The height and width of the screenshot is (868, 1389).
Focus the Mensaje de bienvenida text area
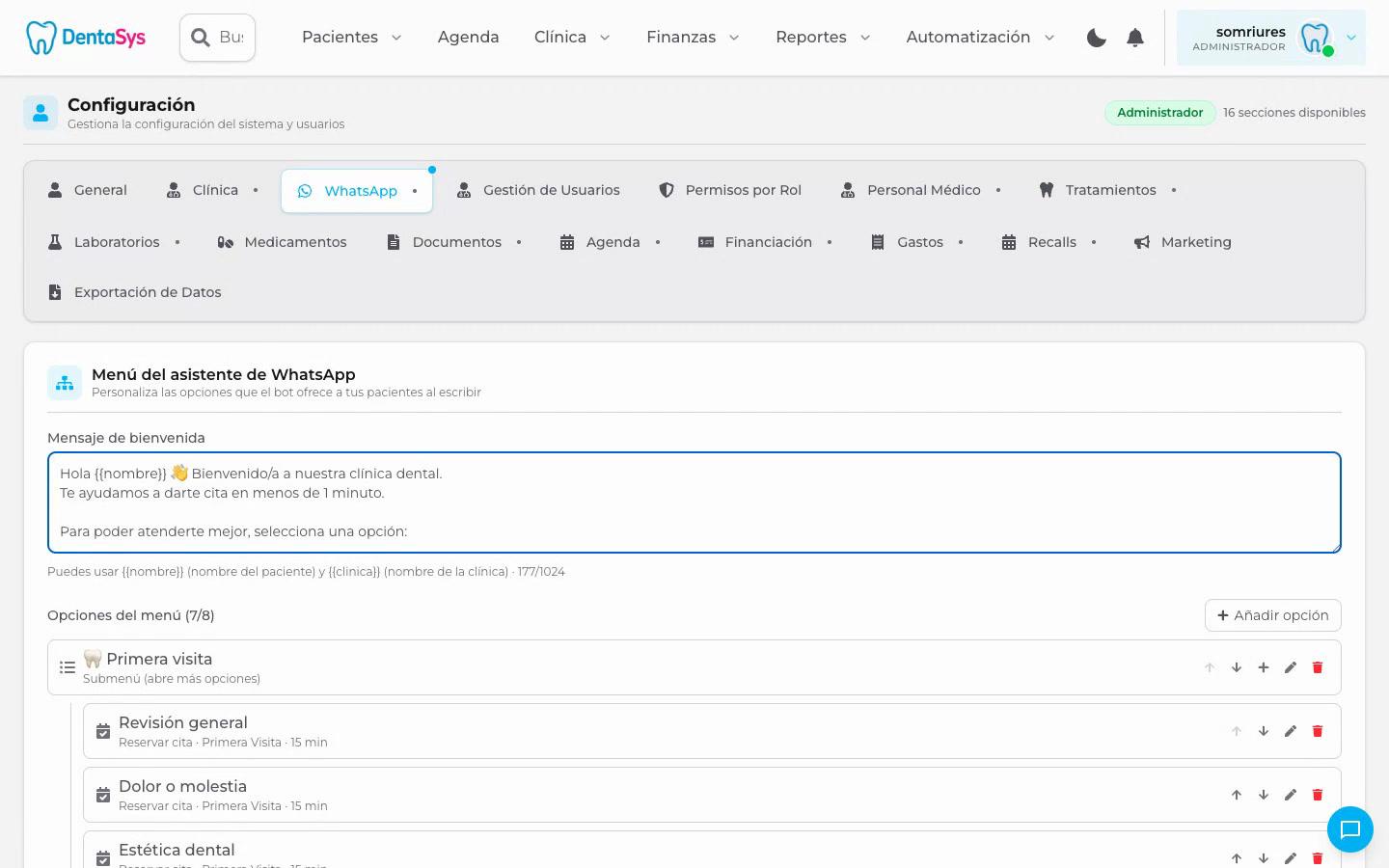click(x=694, y=502)
